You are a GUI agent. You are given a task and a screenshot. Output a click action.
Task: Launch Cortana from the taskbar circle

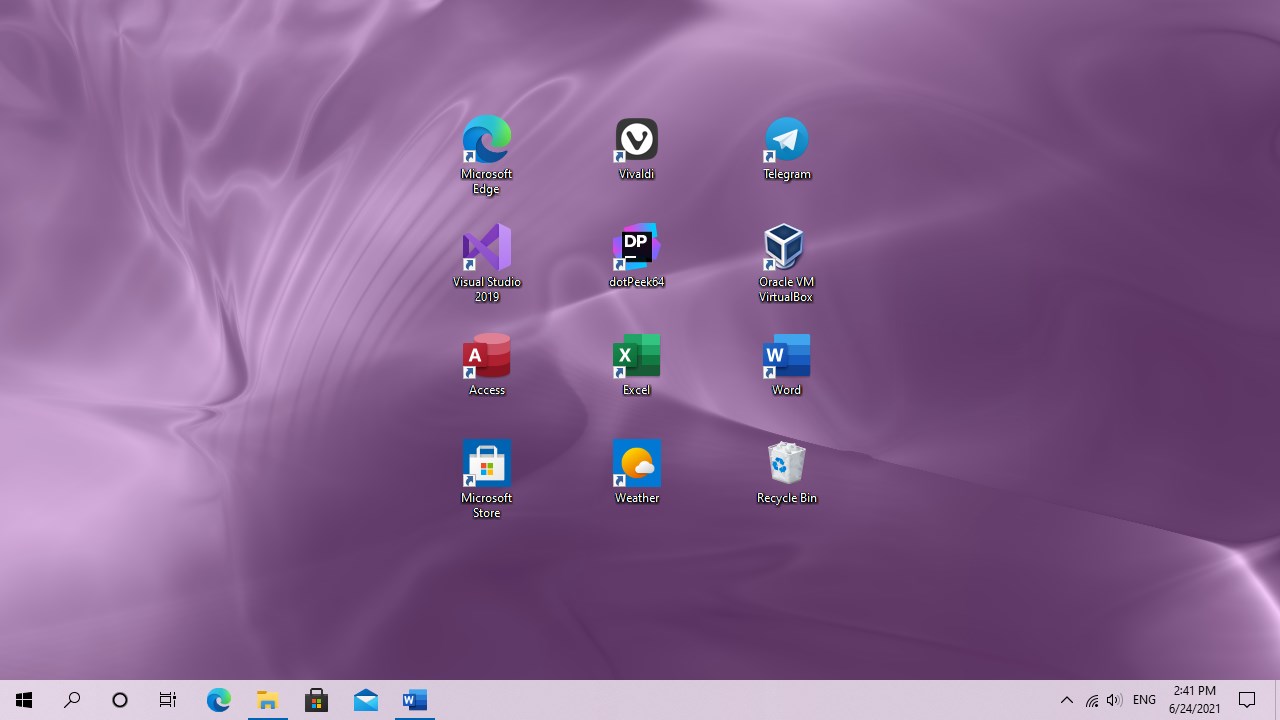tap(120, 700)
